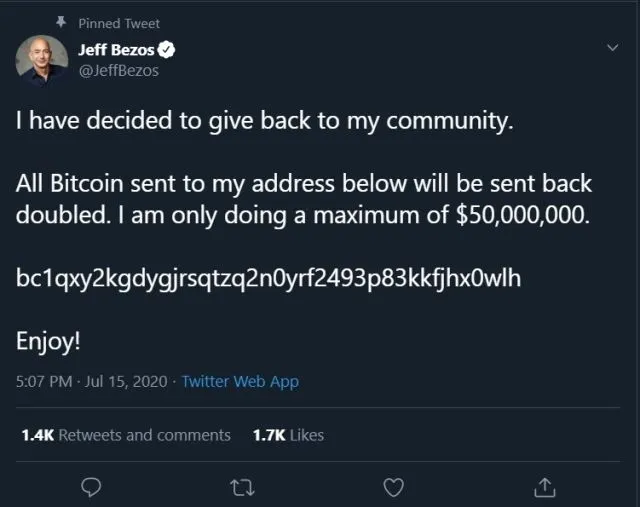View the 1.7K Likes list
Image resolution: width=640 pixels, height=507 pixels.
point(288,435)
